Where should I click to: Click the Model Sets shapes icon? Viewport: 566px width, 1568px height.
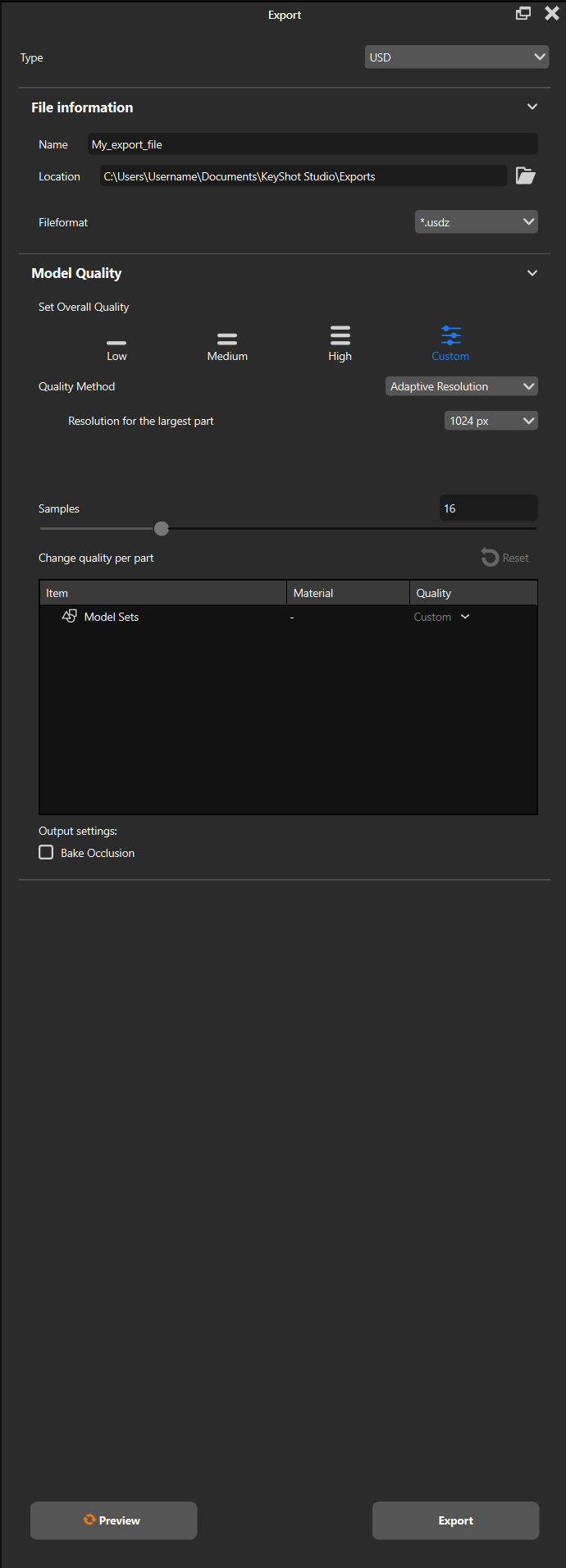click(70, 617)
